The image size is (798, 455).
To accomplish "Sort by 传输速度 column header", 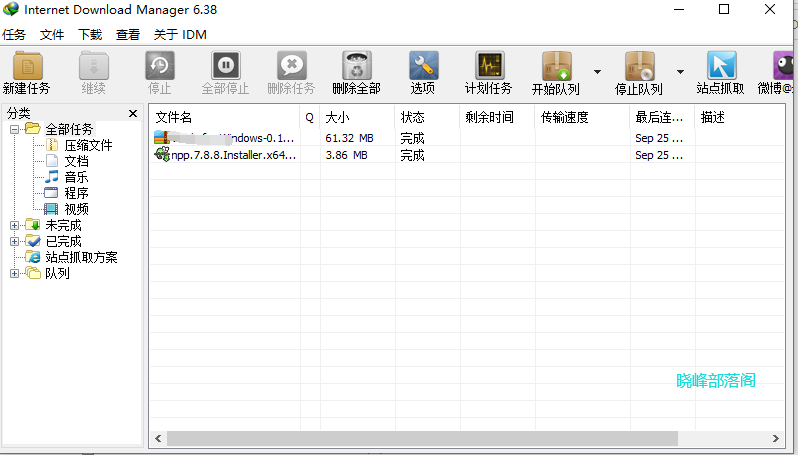I will tap(582, 118).
